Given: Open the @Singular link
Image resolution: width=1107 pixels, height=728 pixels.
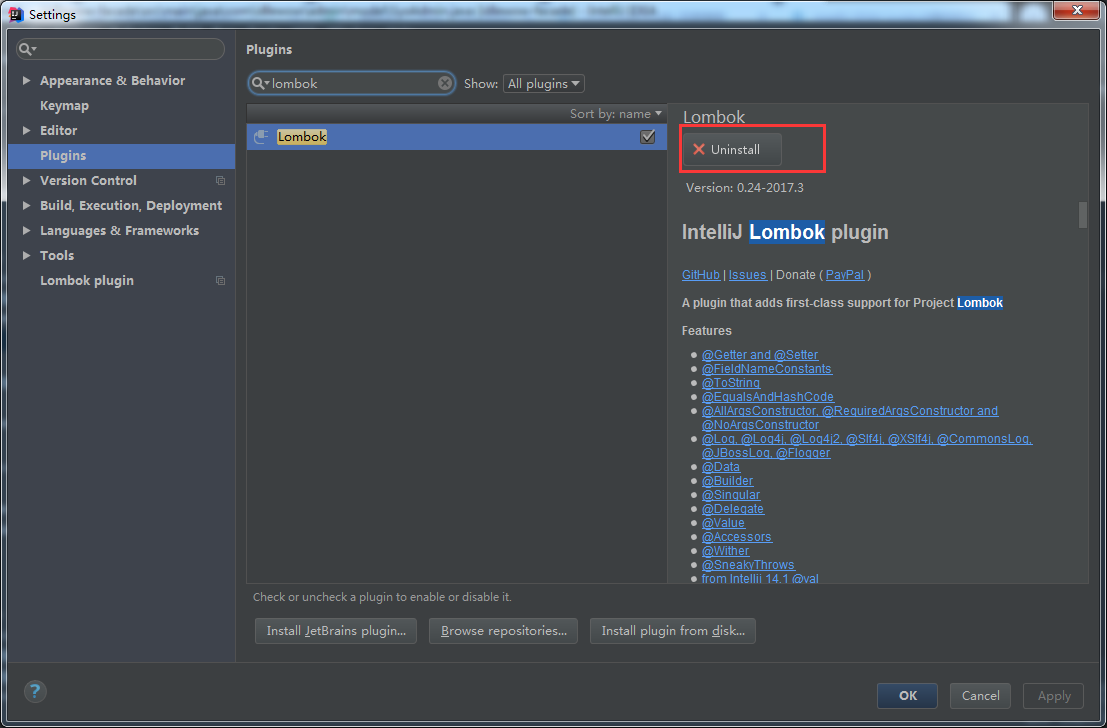Looking at the screenshot, I should coord(731,496).
